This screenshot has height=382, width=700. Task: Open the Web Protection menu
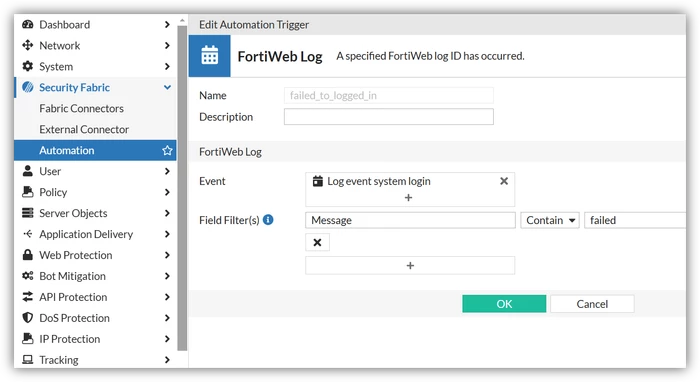pos(76,255)
